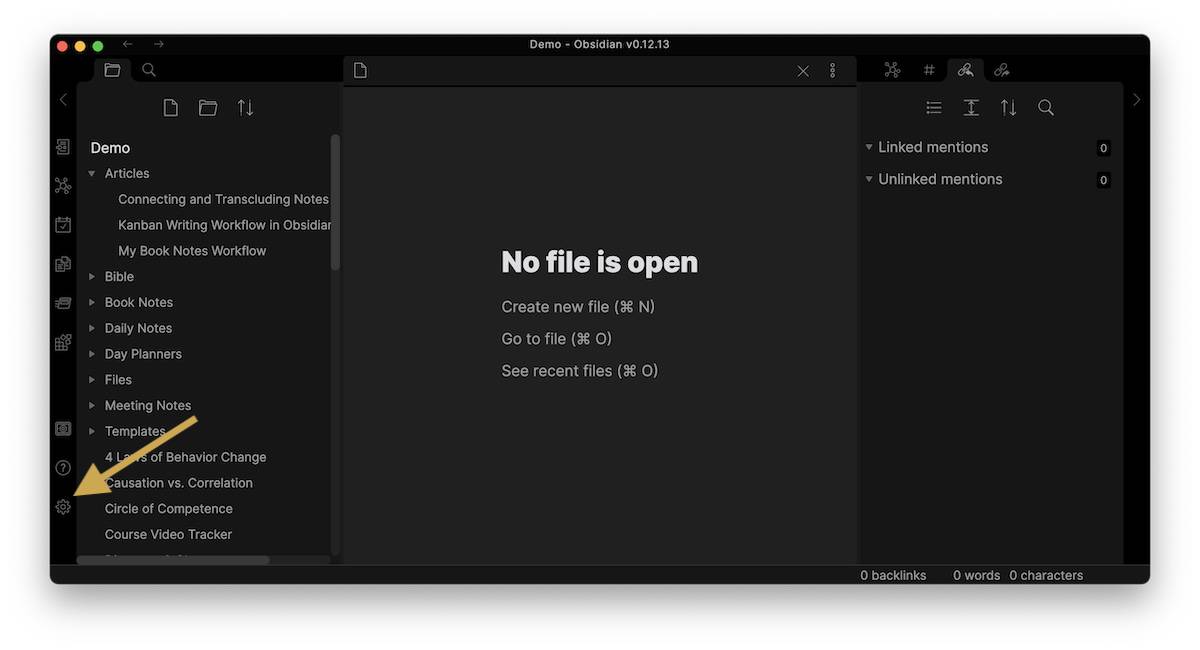The image size is (1200, 650).
Task: Change sort order in the backlinks pane
Action: pos(1009,108)
